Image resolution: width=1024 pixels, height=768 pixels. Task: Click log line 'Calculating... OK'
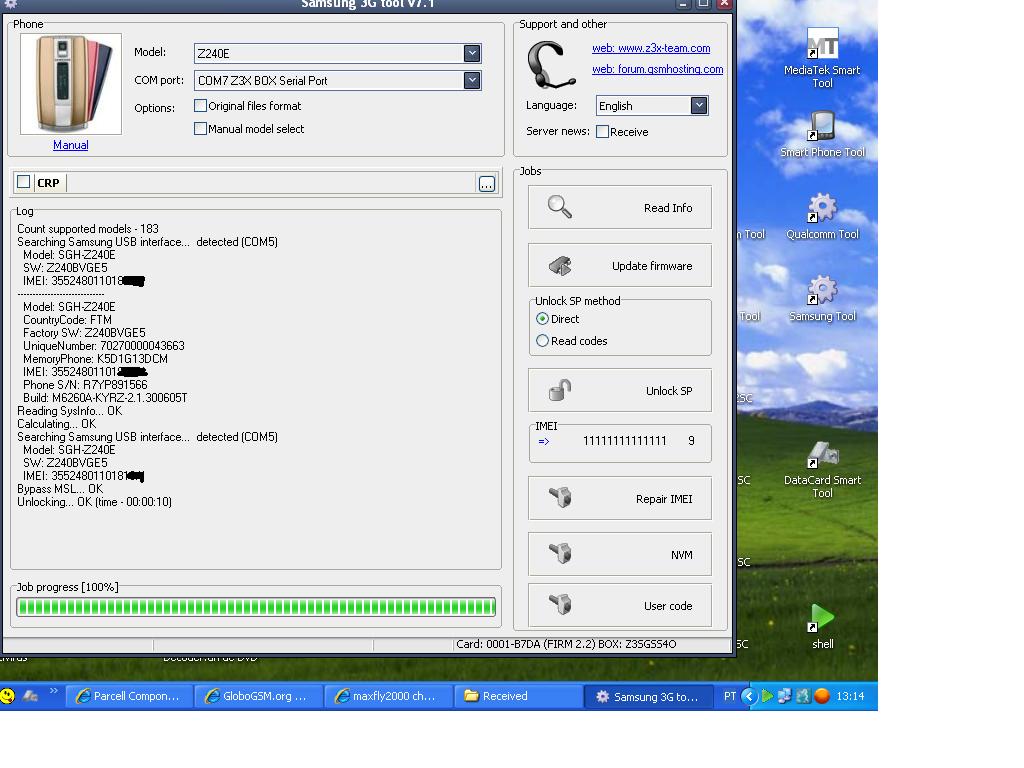[x=56, y=424]
